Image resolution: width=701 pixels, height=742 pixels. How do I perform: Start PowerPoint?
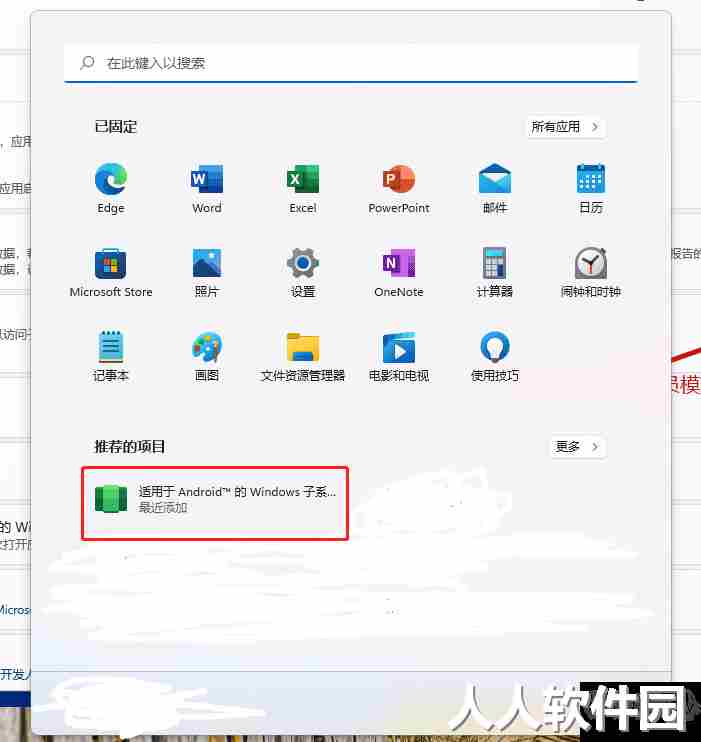click(x=399, y=188)
